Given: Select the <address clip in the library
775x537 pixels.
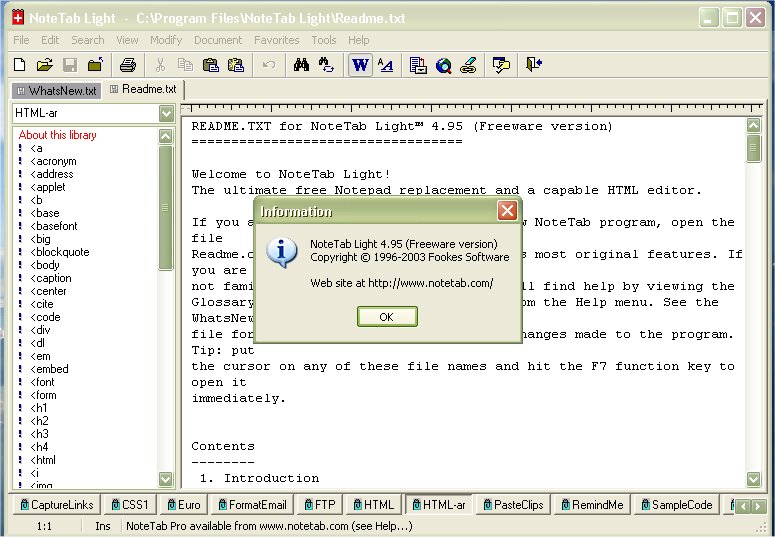Looking at the screenshot, I should [51, 174].
